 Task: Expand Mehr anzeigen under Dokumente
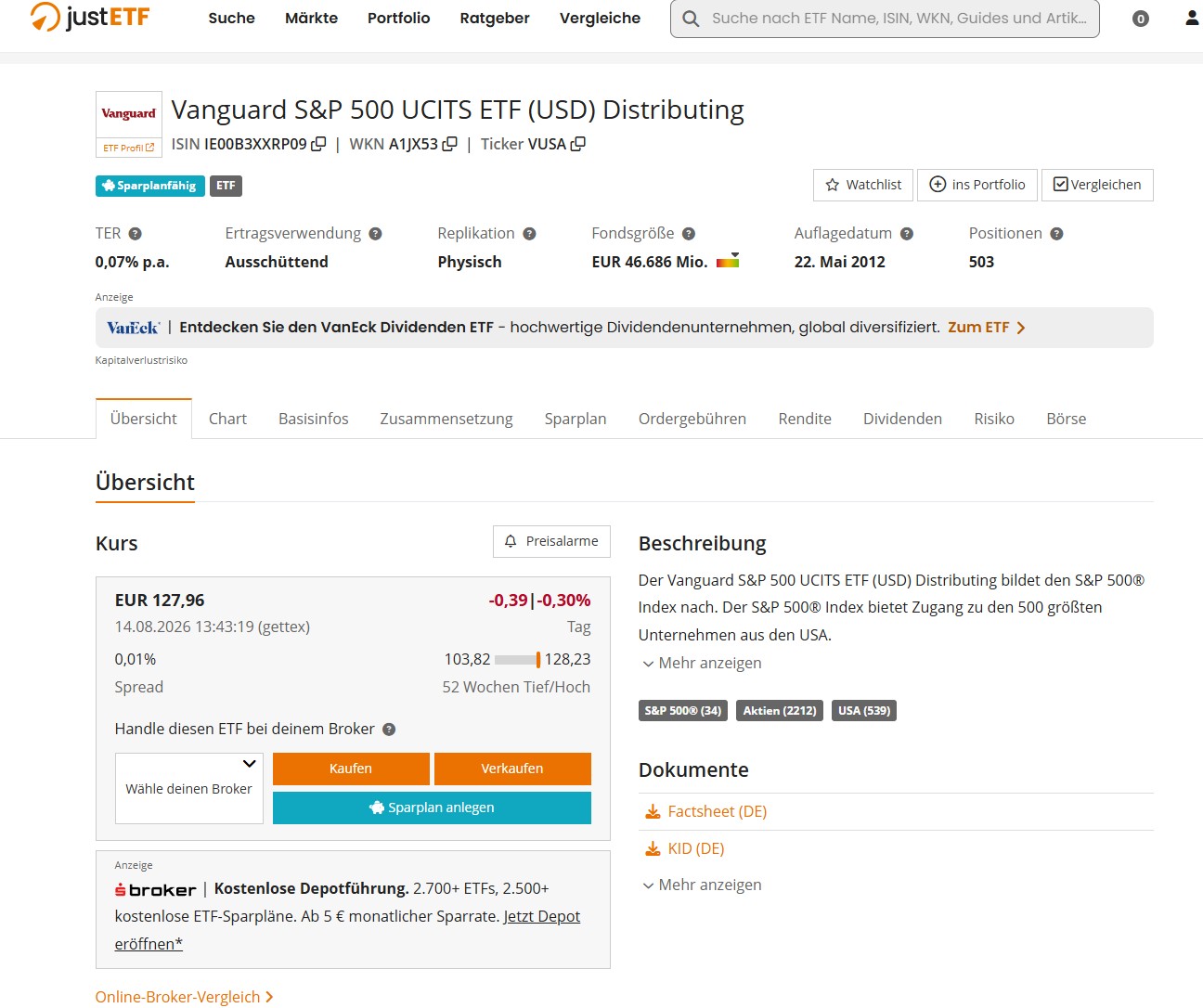[x=702, y=885]
